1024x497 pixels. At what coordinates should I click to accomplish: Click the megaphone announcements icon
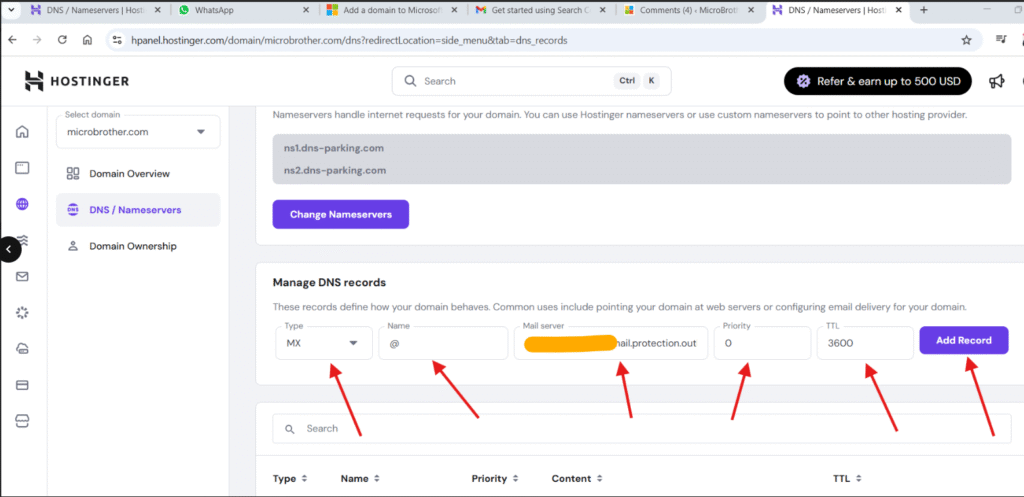click(x=996, y=81)
